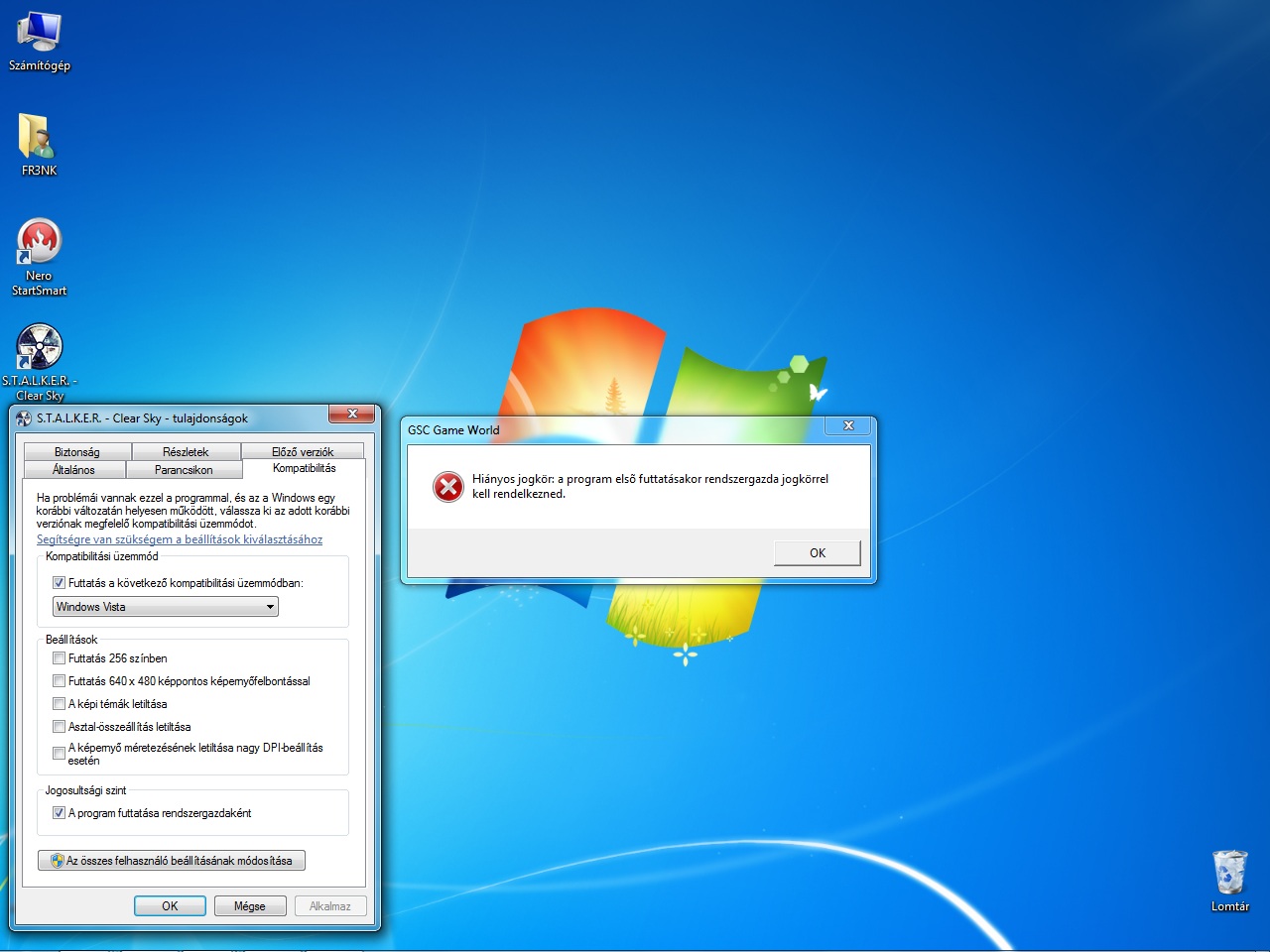Enable 'Futtatás 640 x 480 képpontos' checkbox
This screenshot has width=1270, height=952.
(59, 681)
